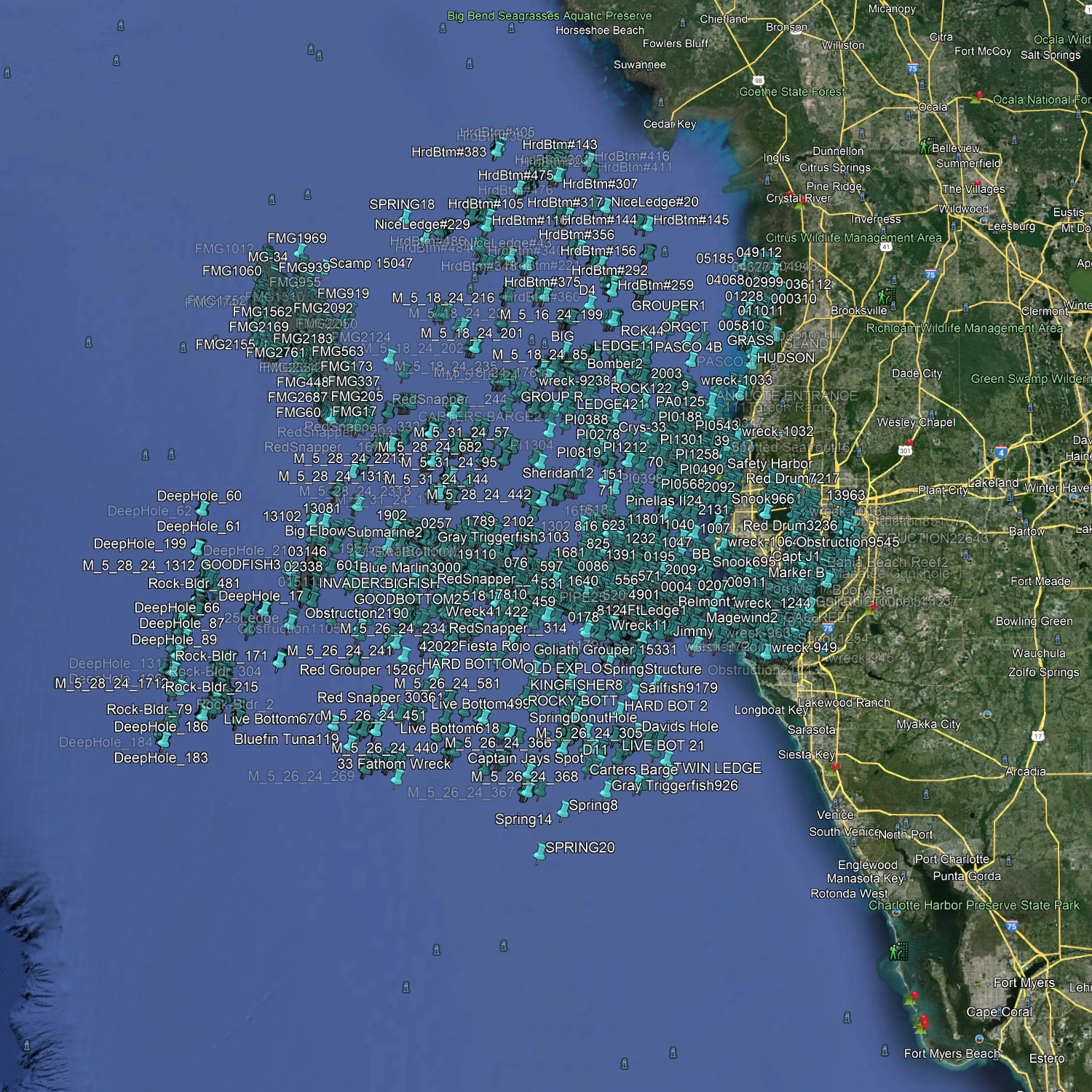
Task: Click the Route 41 shield below Citrus Wildlife label
Action: click(x=886, y=248)
